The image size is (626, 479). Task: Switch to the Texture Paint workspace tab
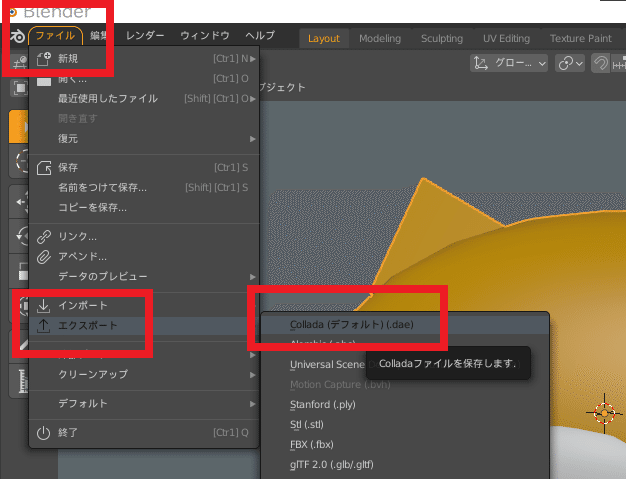580,38
